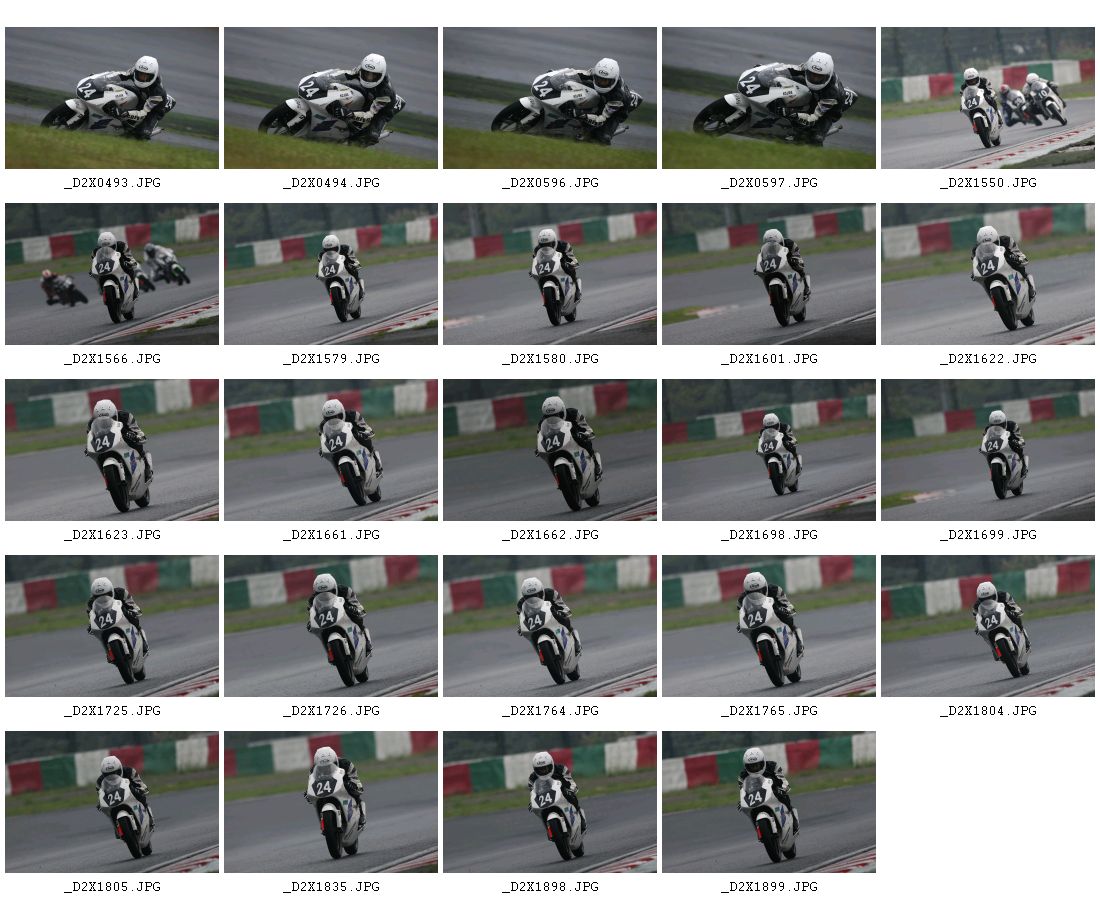Click the _D2X1805.JPG image
Viewport: 1100px width, 900px height.
pos(112,802)
